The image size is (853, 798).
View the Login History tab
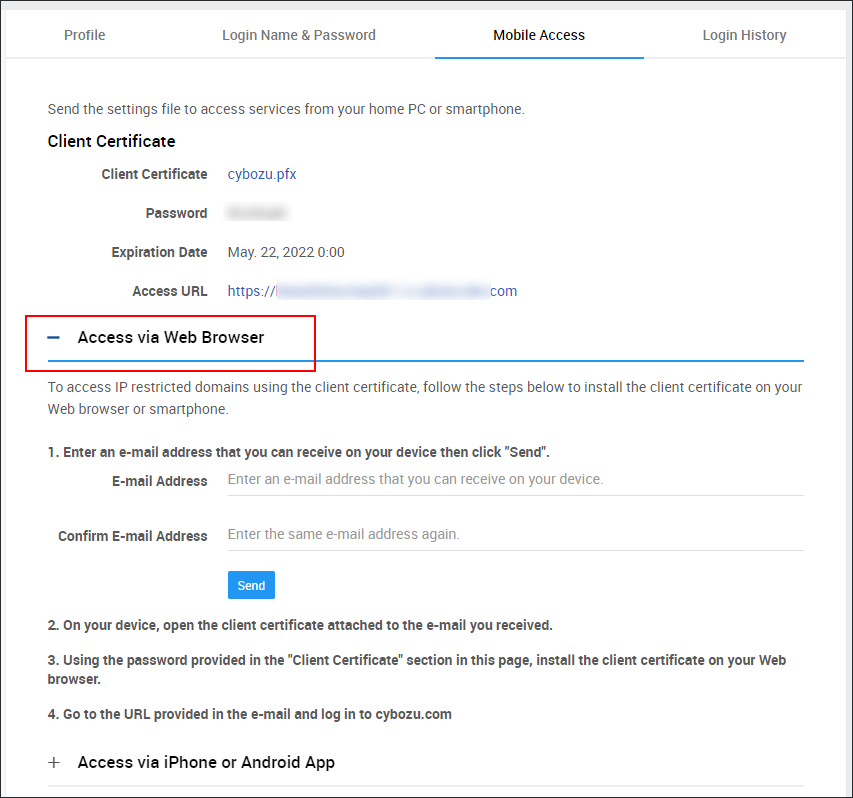click(x=744, y=35)
